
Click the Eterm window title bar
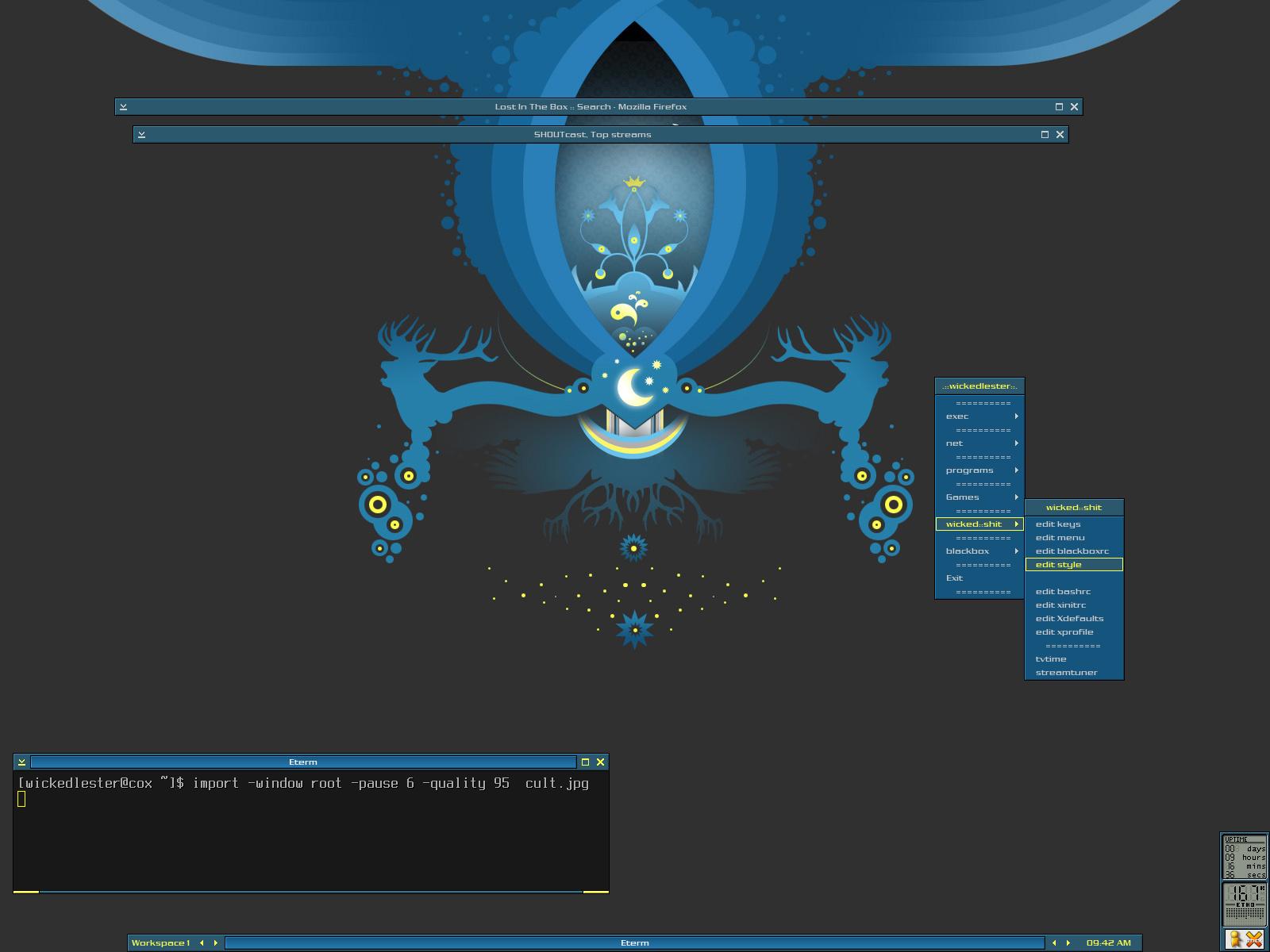[x=303, y=762]
